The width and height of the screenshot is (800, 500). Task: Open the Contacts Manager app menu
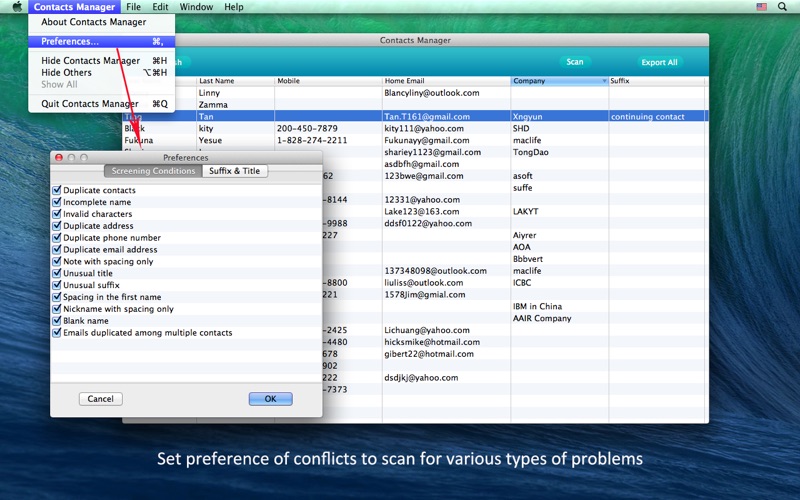pos(74,7)
